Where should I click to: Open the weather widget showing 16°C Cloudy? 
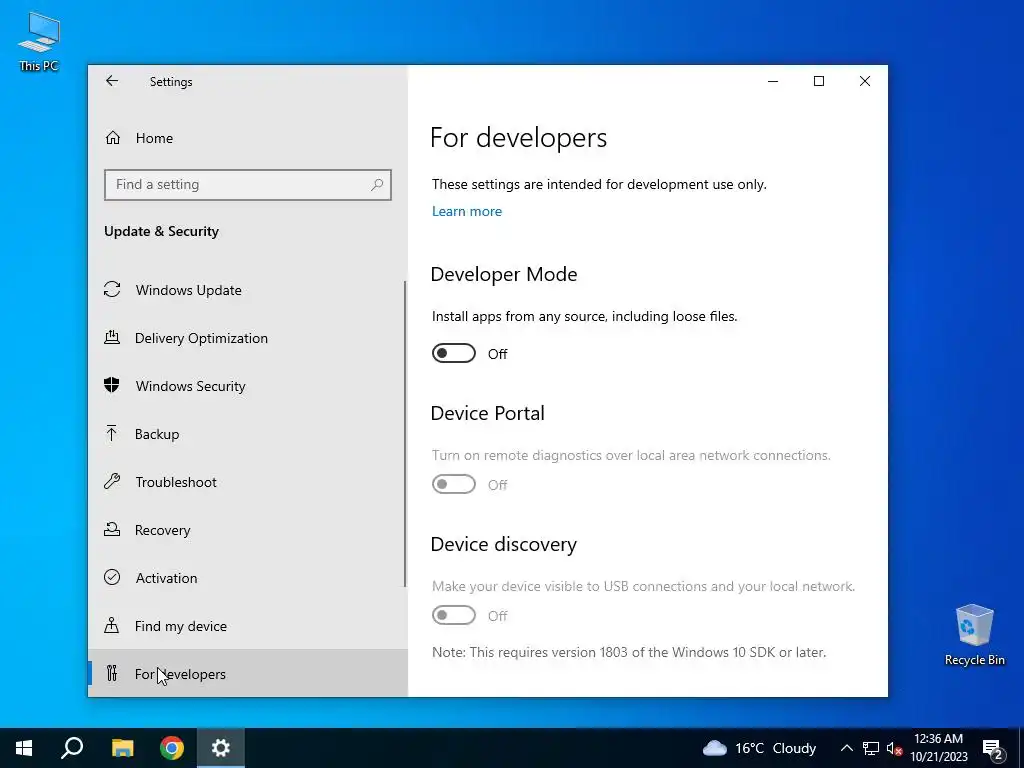[x=760, y=748]
